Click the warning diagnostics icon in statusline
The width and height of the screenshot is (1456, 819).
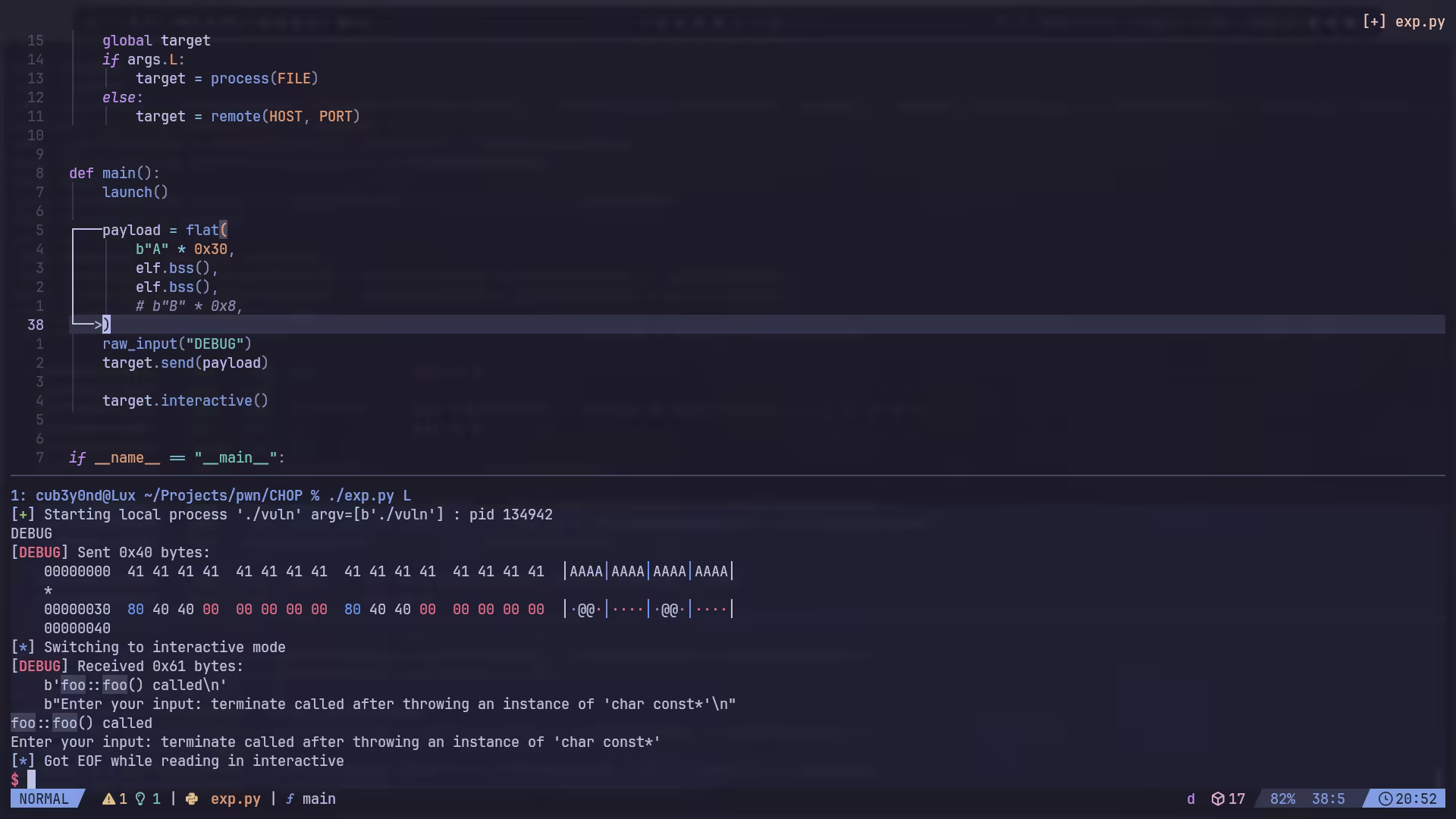coord(108,799)
